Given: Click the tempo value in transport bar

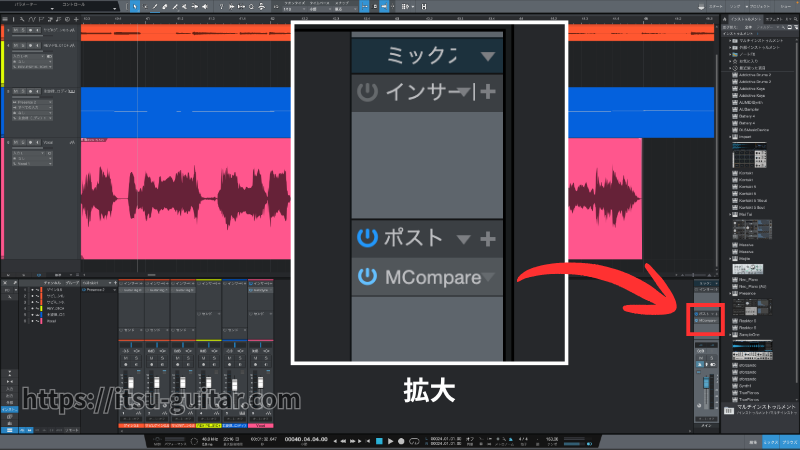Looking at the screenshot, I should pyautogui.click(x=552, y=439).
